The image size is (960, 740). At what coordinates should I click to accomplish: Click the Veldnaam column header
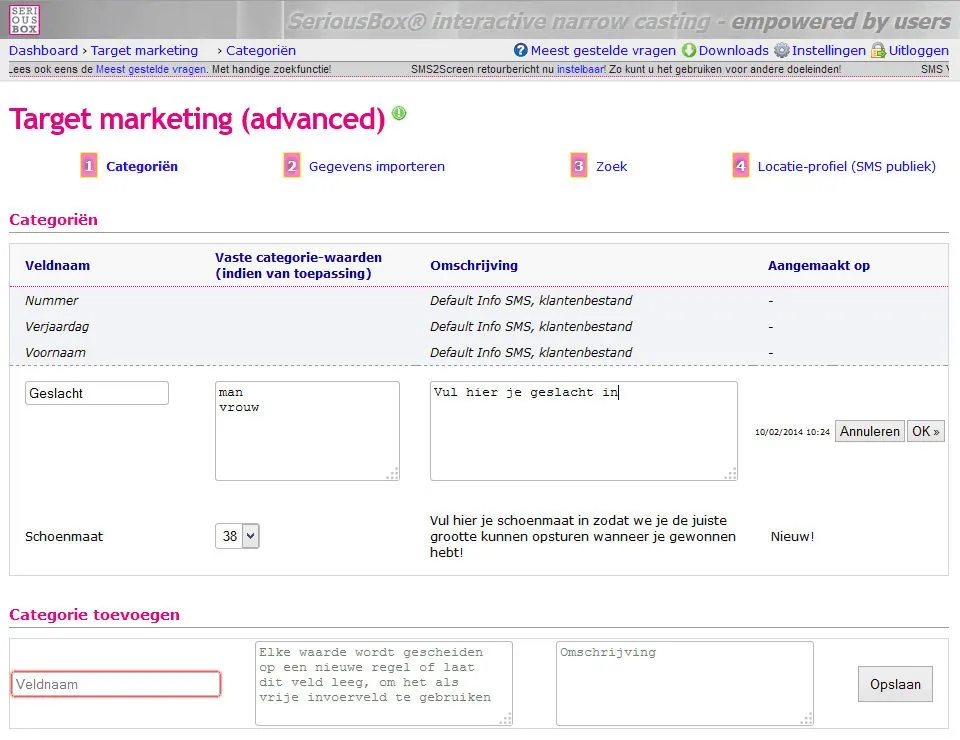point(58,266)
